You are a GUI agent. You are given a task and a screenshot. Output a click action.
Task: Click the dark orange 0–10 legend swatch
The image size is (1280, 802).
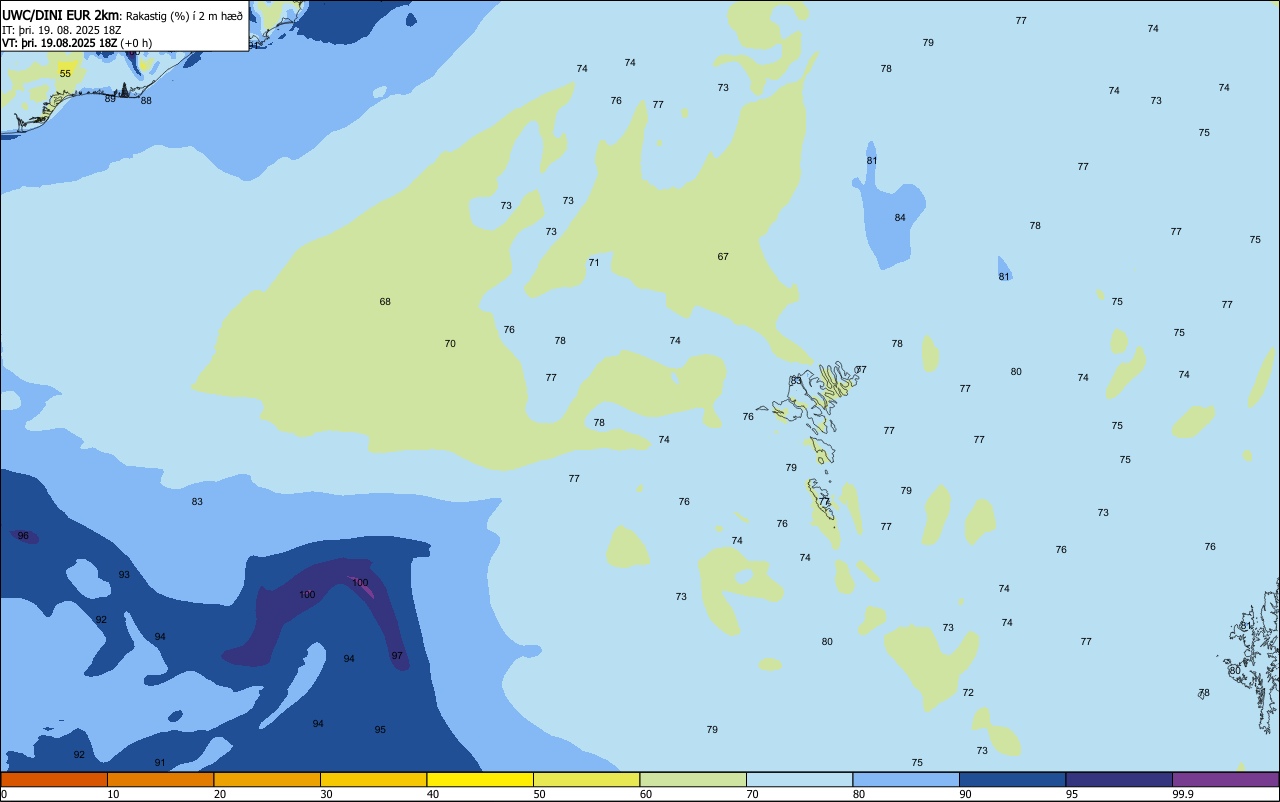coord(54,779)
